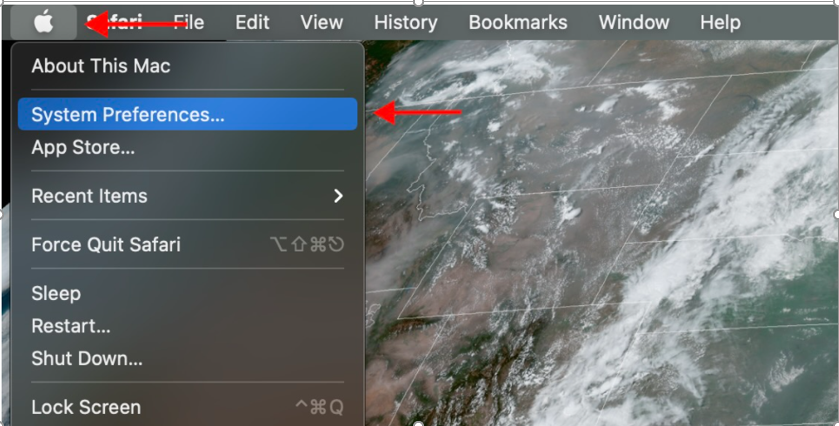Open the History menu
The image size is (839, 426).
406,22
